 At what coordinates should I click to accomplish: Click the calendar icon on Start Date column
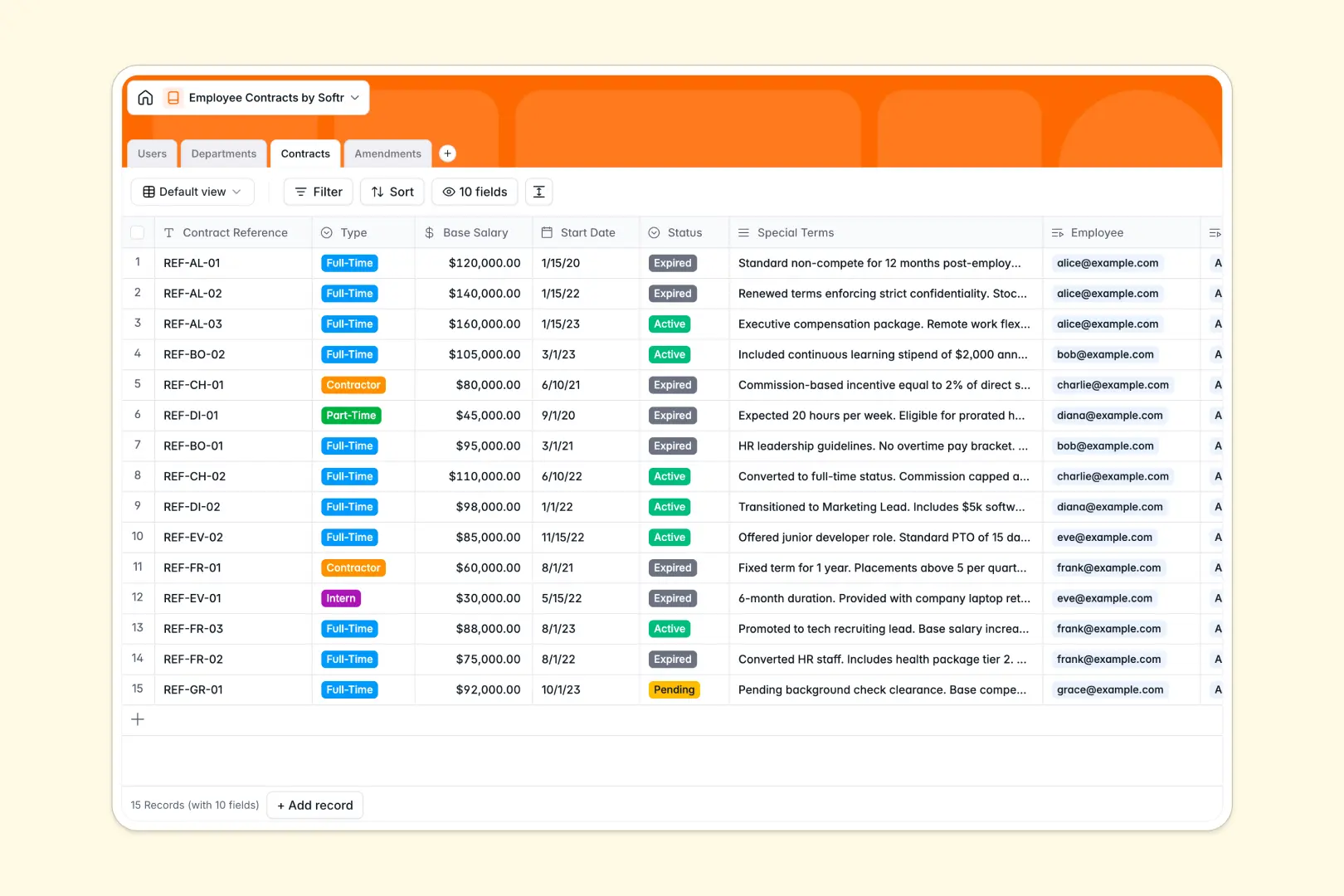pyautogui.click(x=545, y=232)
